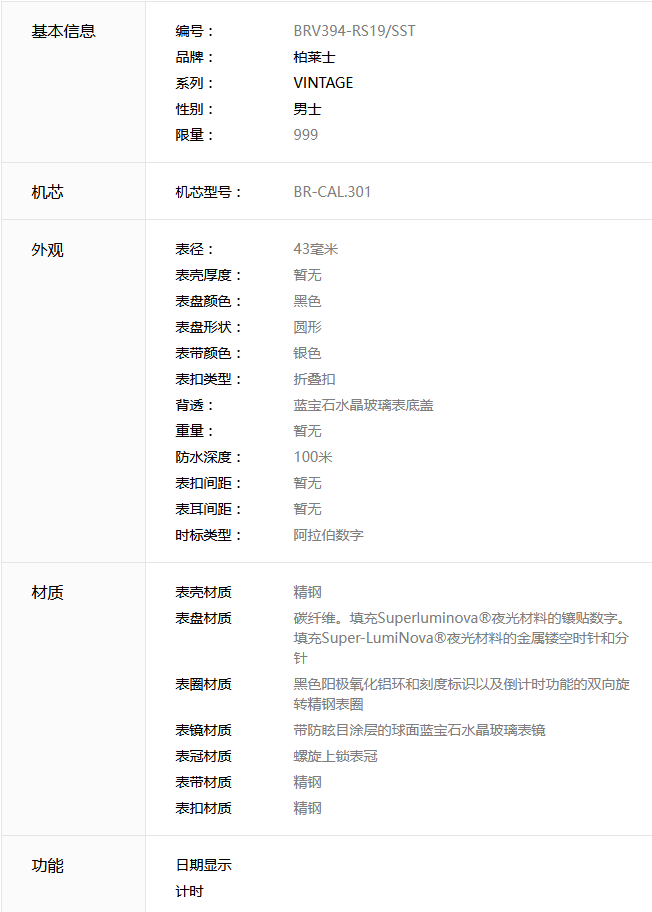The image size is (652, 912).
Task: Click the 精钢 value beside 表扣材质
Action: (307, 808)
